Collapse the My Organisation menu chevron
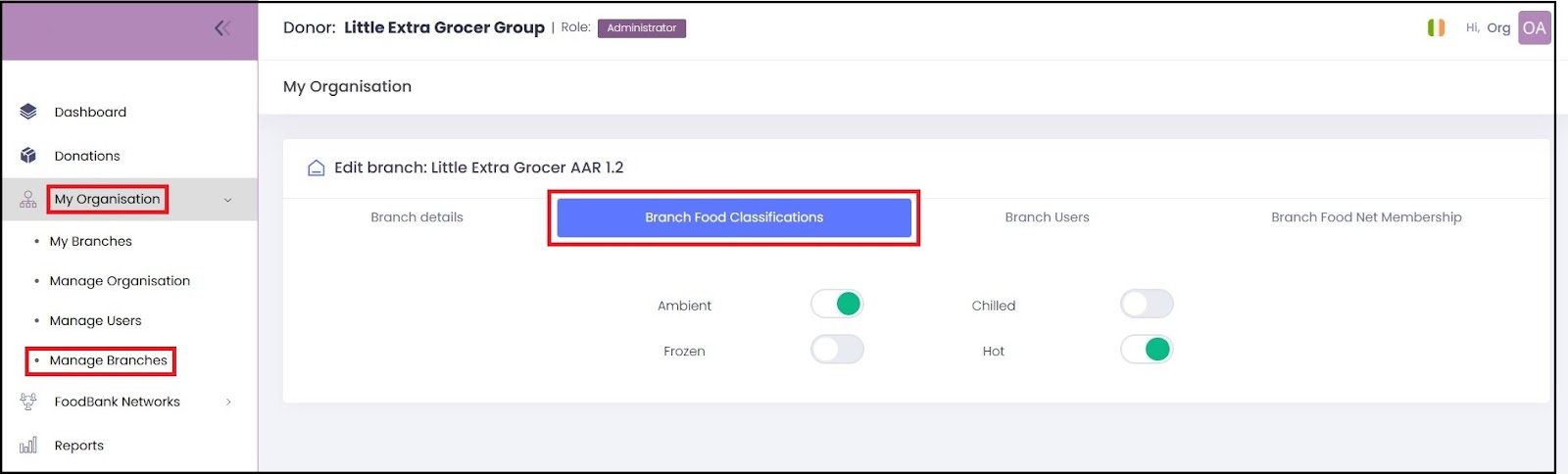Image resolution: width=1568 pixels, height=474 pixels. click(x=228, y=201)
